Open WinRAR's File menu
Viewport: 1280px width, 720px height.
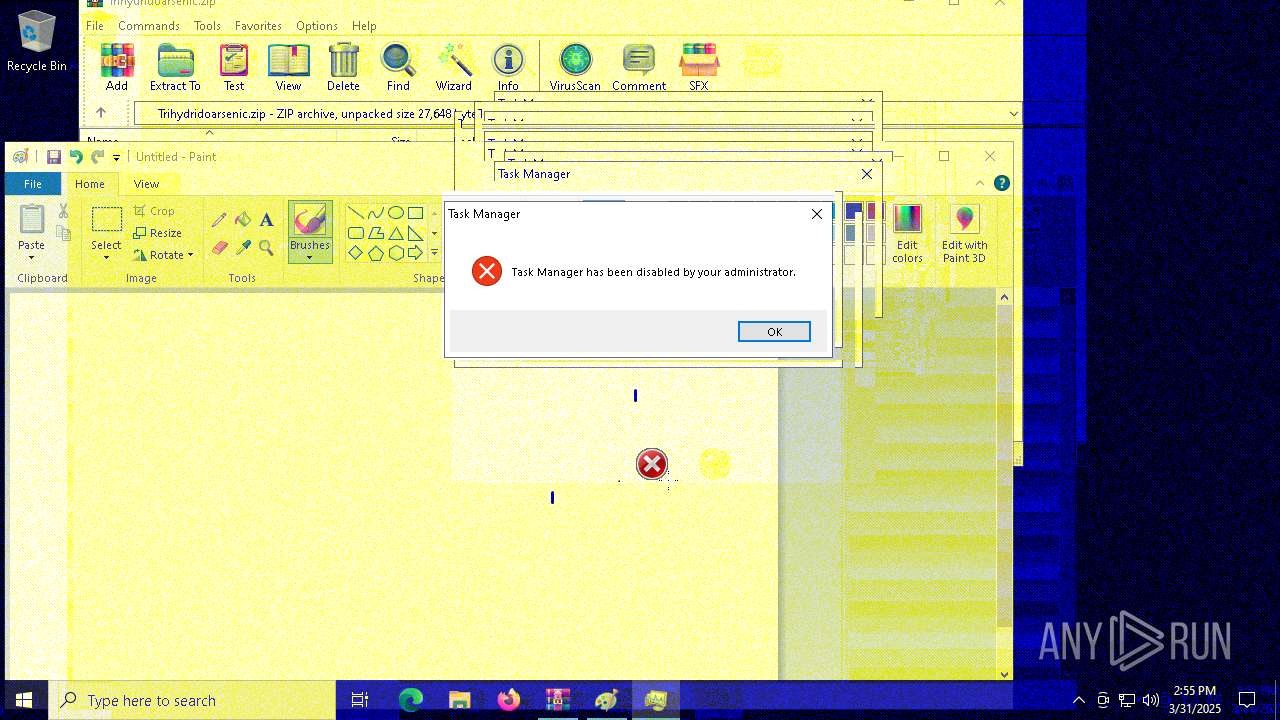click(x=95, y=26)
